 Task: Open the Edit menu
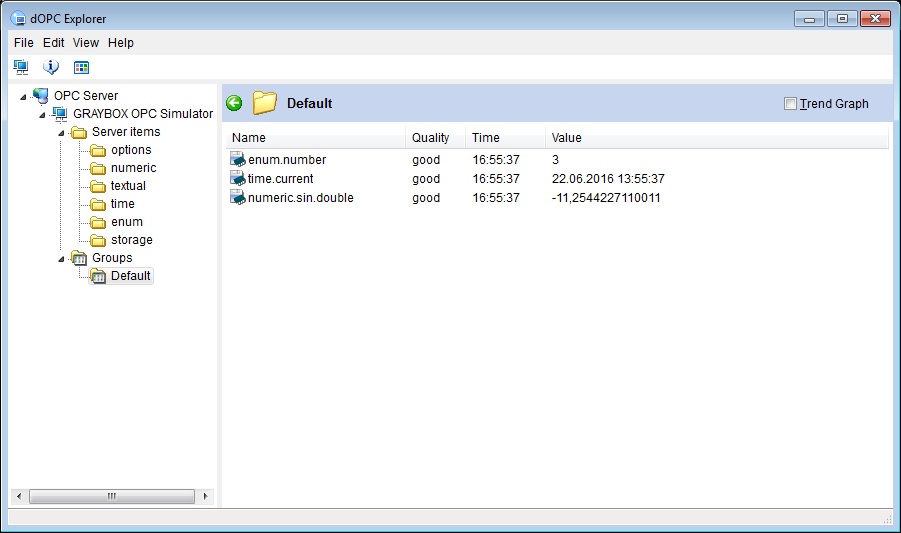53,43
